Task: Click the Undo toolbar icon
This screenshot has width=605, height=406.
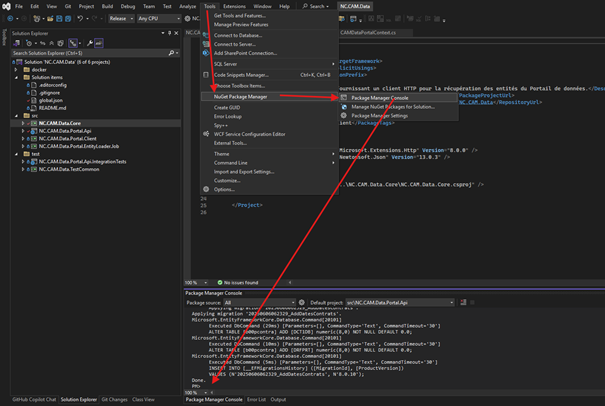Action: tap(80, 18)
